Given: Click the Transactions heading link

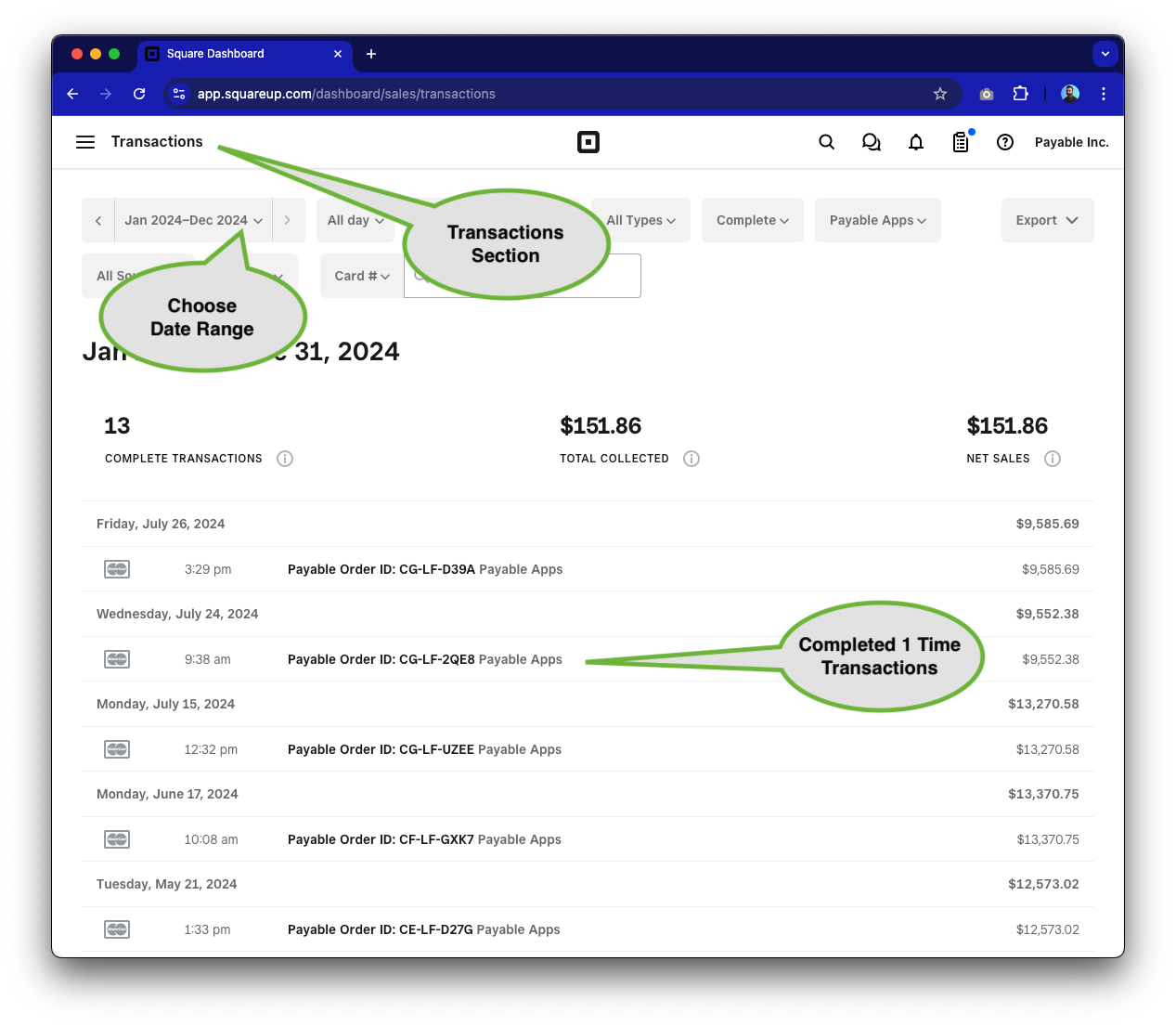Looking at the screenshot, I should pos(156,142).
